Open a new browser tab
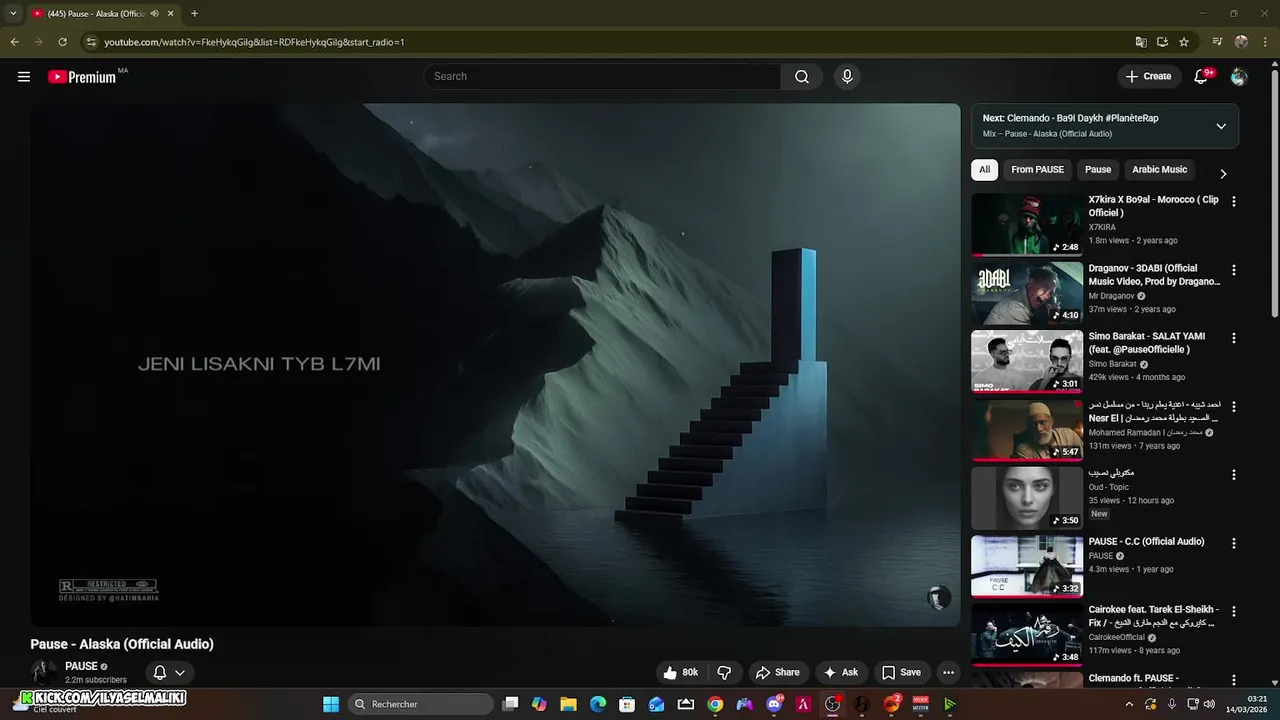Image resolution: width=1280 pixels, height=720 pixels. click(194, 14)
